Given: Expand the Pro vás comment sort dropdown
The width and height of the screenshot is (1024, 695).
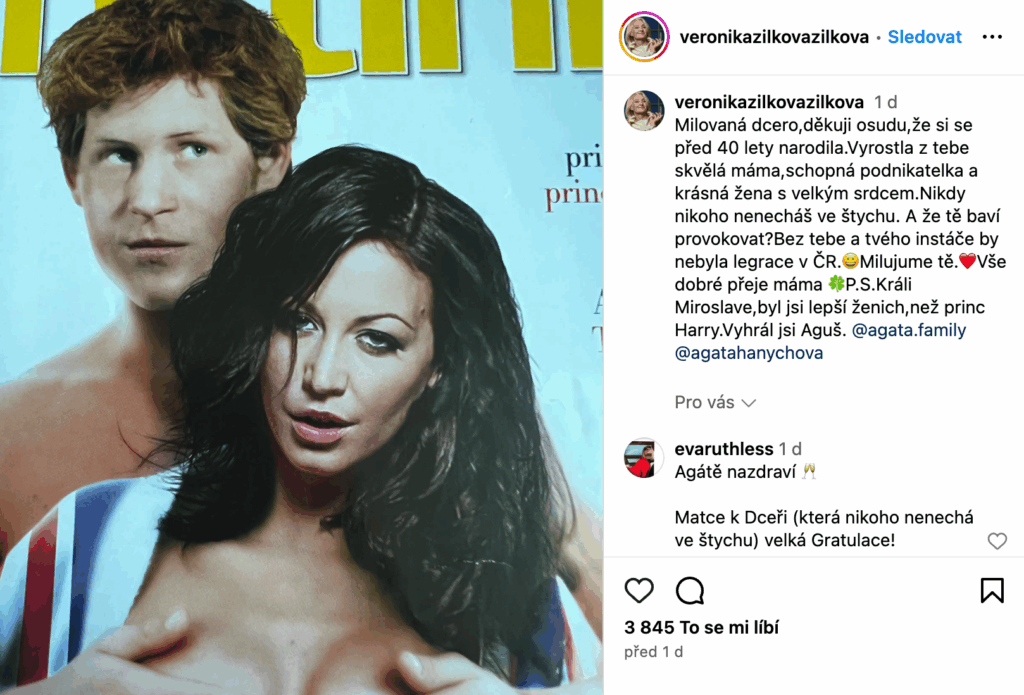Looking at the screenshot, I should (x=715, y=402).
